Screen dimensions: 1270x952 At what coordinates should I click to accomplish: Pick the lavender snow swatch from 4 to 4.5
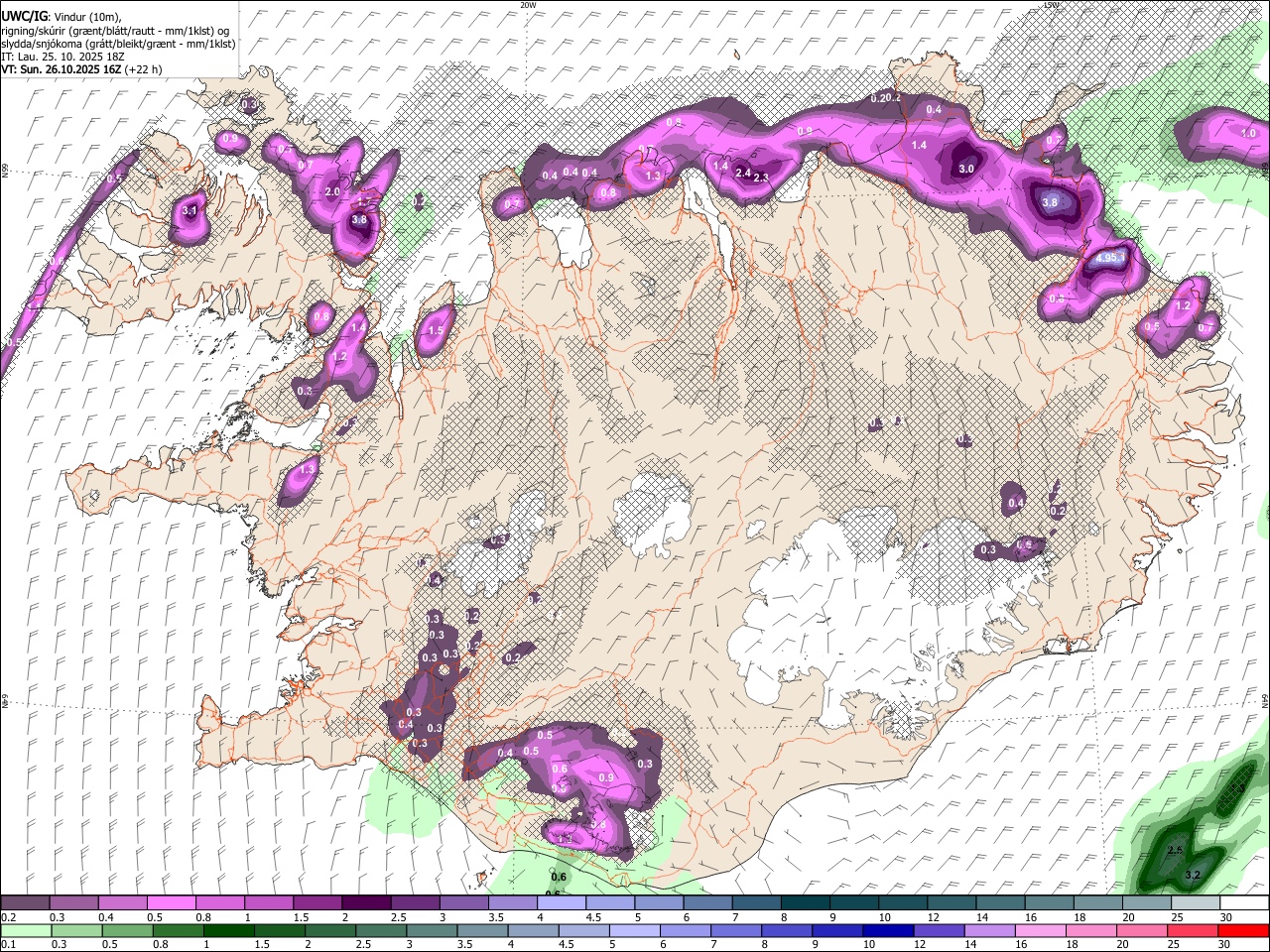pos(560,903)
